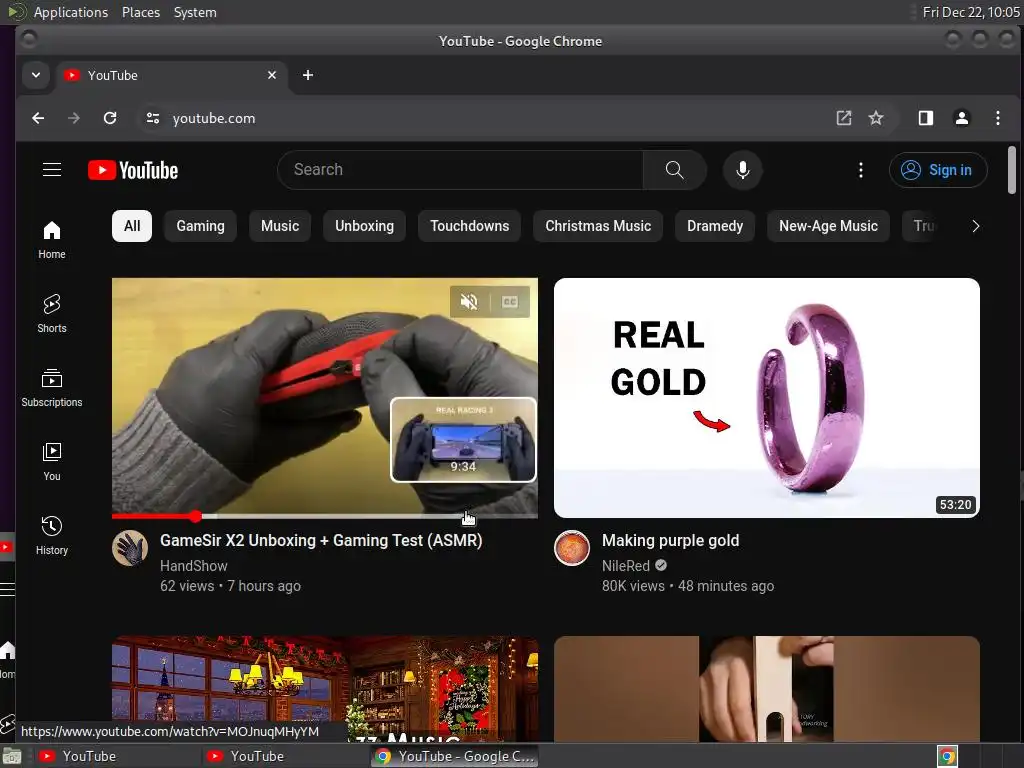Open History in sidebar
Viewport: 1024px width, 768px height.
52,536
